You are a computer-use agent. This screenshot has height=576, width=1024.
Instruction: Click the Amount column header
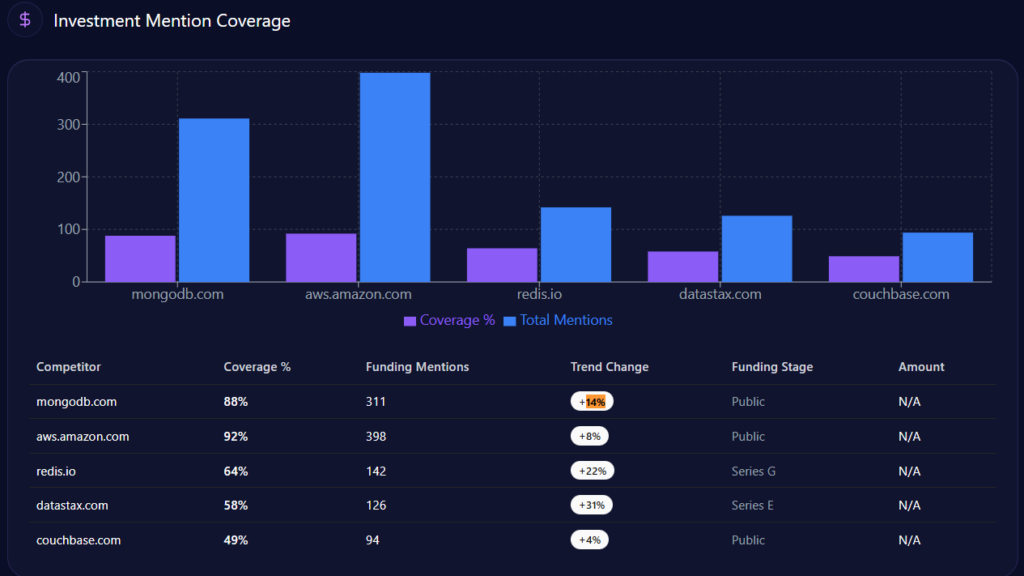pyautogui.click(x=921, y=367)
